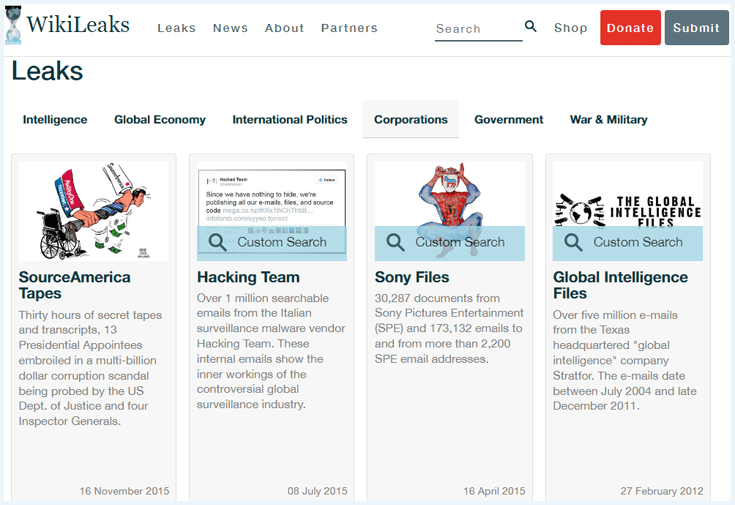Click the date 16 November 2015
The image size is (735, 505).
coord(124,491)
